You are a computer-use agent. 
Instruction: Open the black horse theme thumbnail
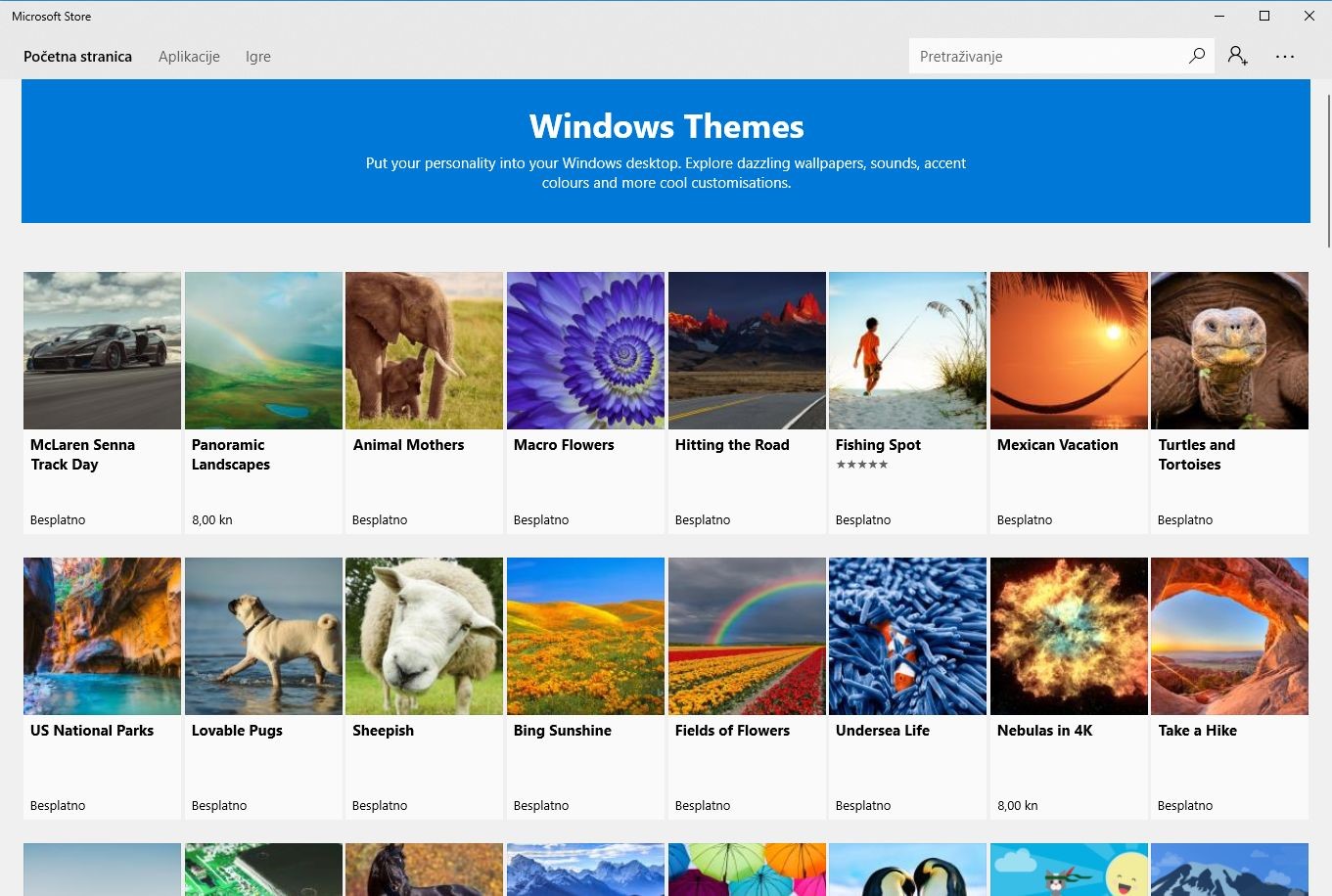coord(424,870)
